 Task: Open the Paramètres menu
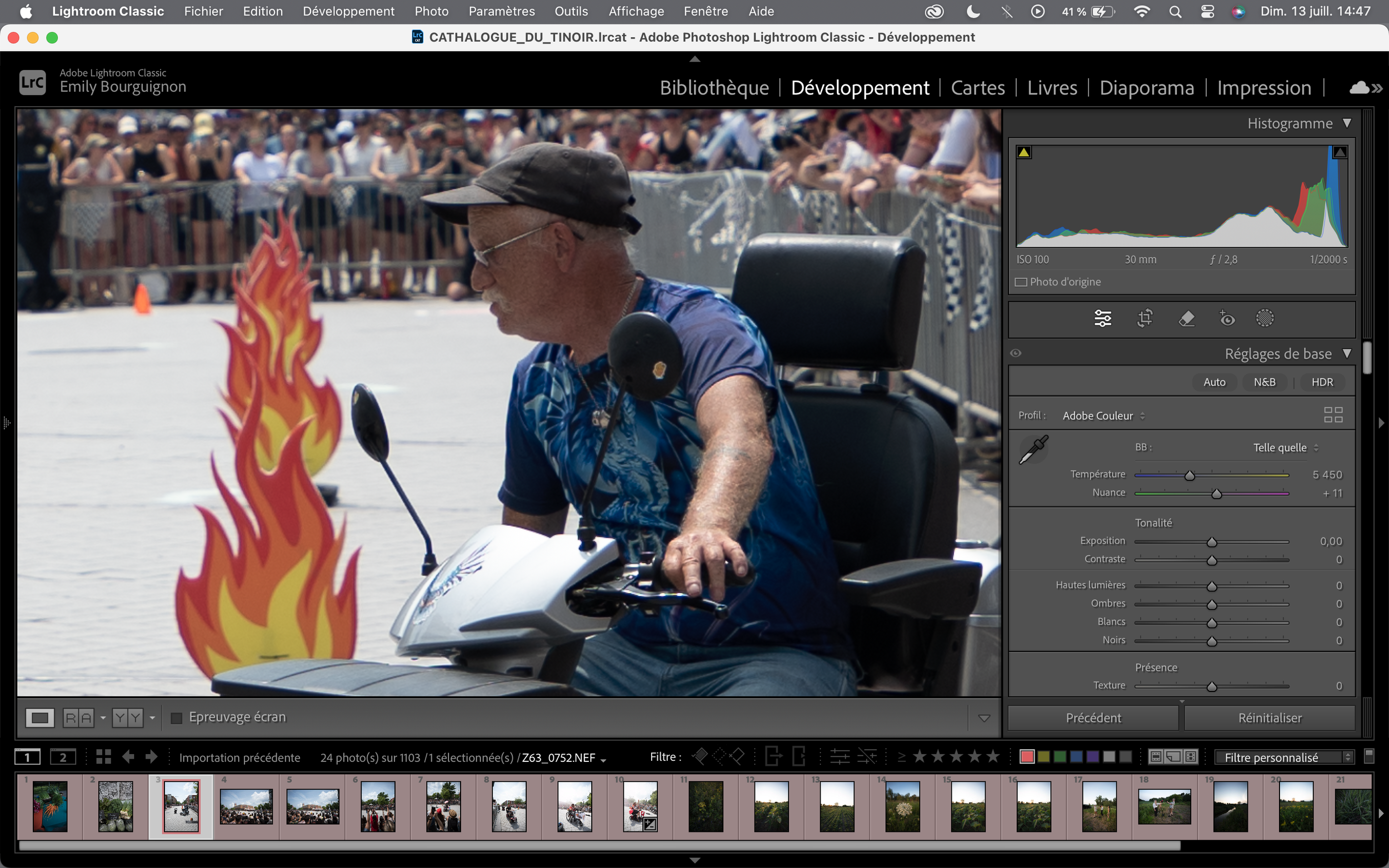(x=501, y=11)
